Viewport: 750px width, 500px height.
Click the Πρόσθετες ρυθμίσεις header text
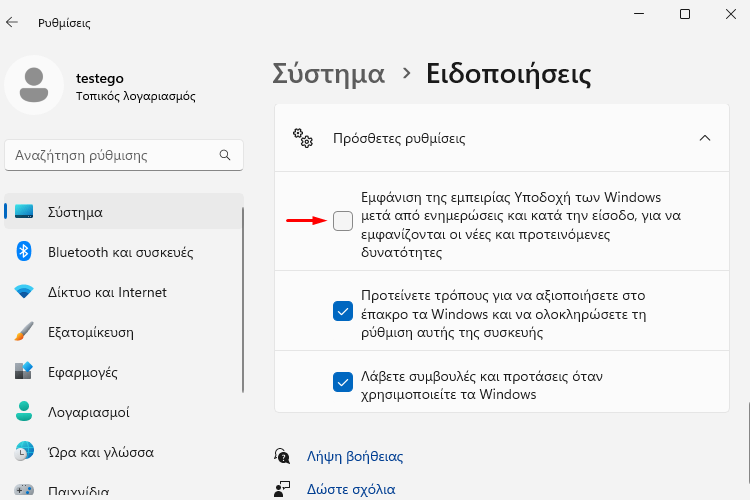[x=399, y=138]
